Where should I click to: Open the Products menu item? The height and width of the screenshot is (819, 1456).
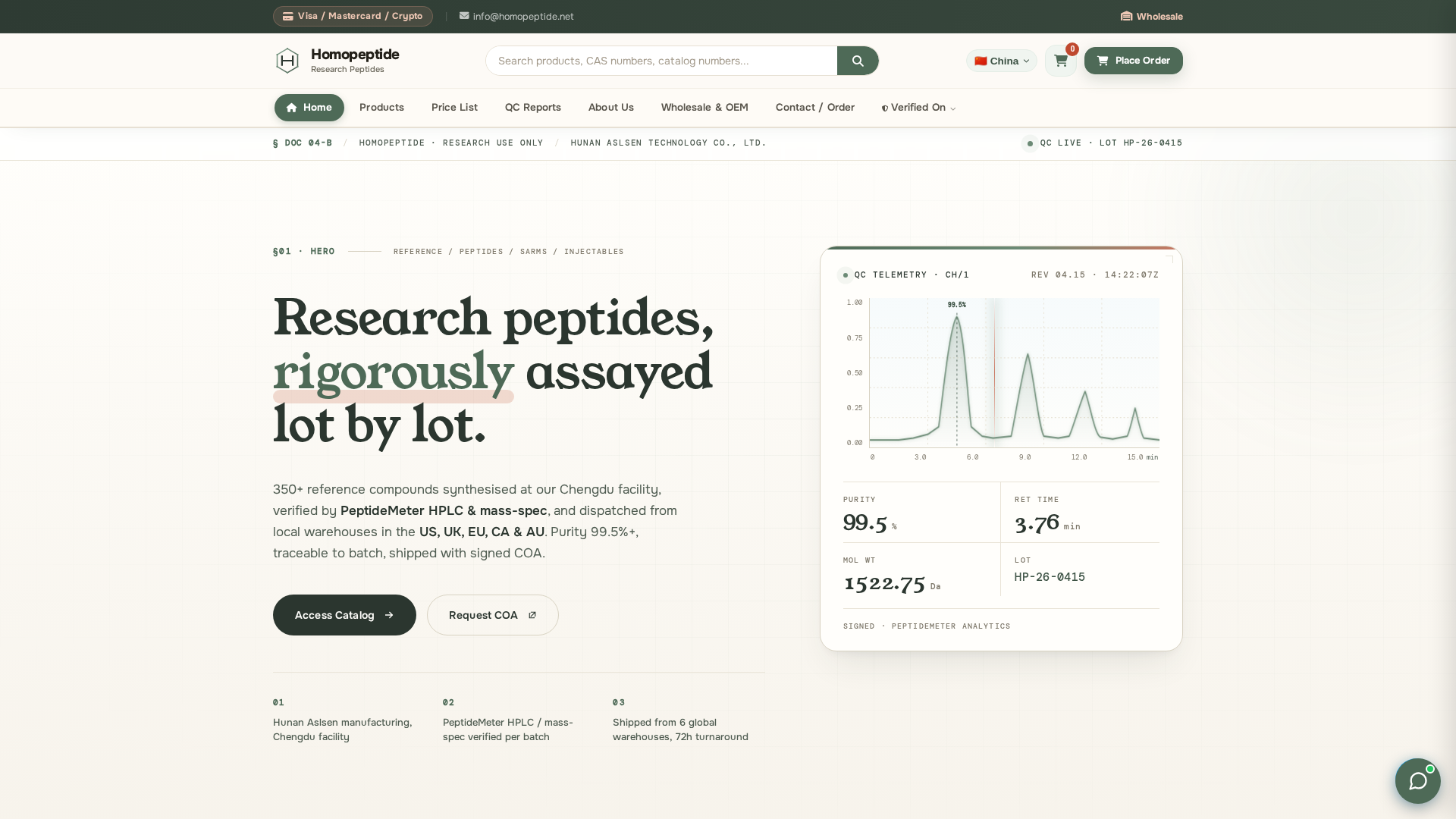click(381, 108)
